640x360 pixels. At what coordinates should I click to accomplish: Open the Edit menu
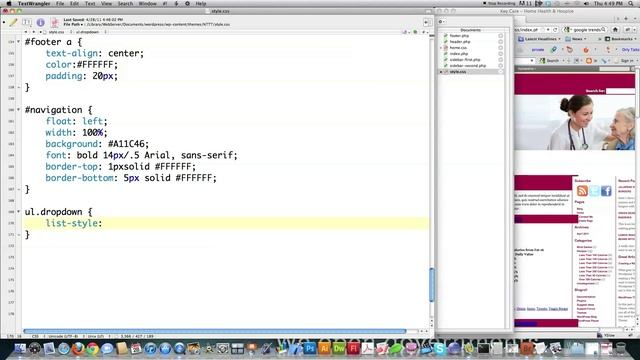(74, 3)
